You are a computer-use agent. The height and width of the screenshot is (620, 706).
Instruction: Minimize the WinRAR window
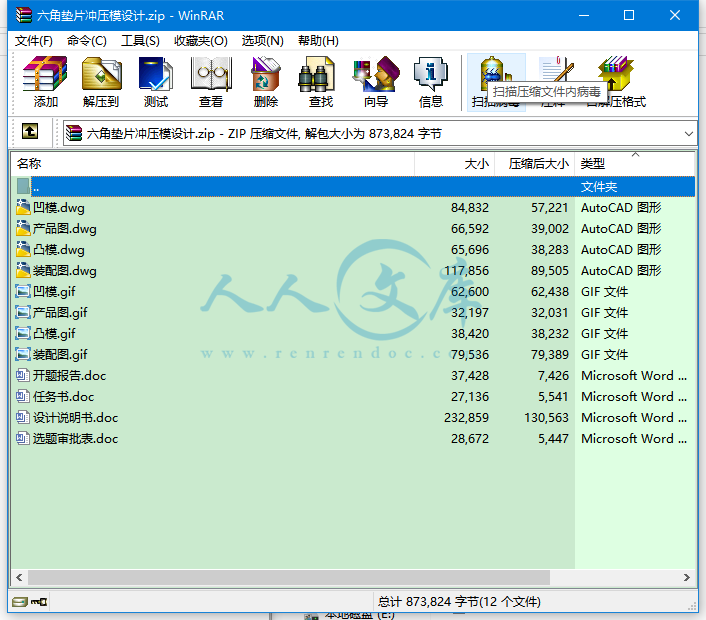pyautogui.click(x=584, y=15)
